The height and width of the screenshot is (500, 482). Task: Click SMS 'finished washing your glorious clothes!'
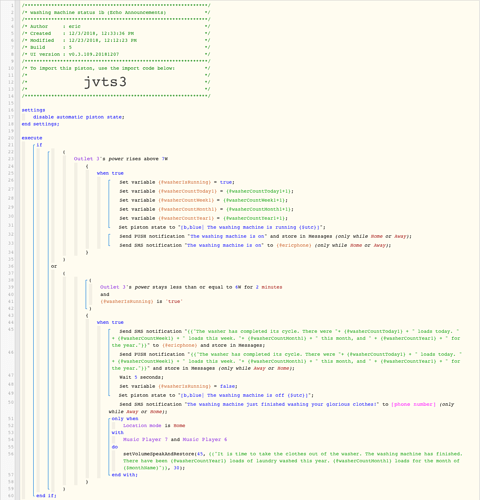pyautogui.click(x=282, y=408)
